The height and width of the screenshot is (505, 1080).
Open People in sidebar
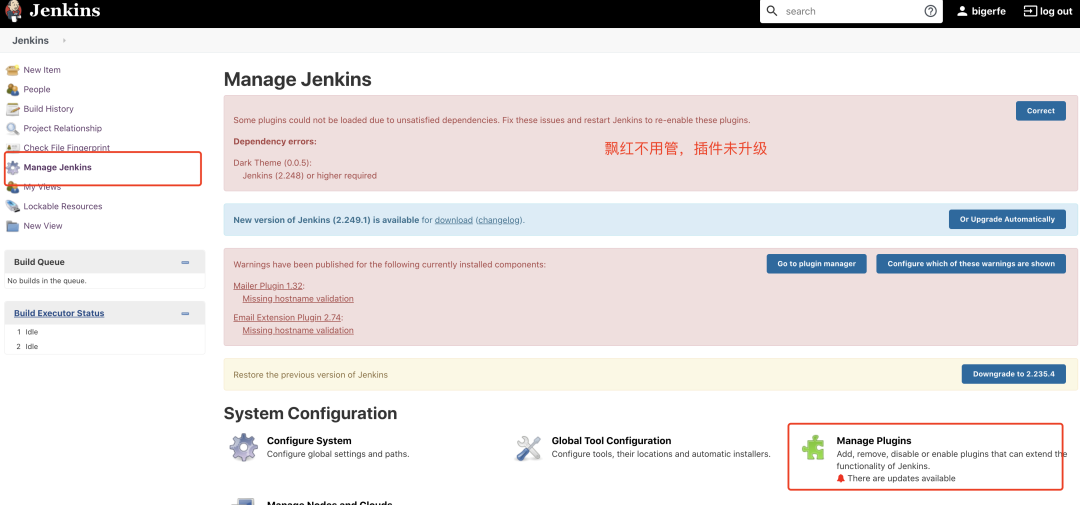point(37,90)
